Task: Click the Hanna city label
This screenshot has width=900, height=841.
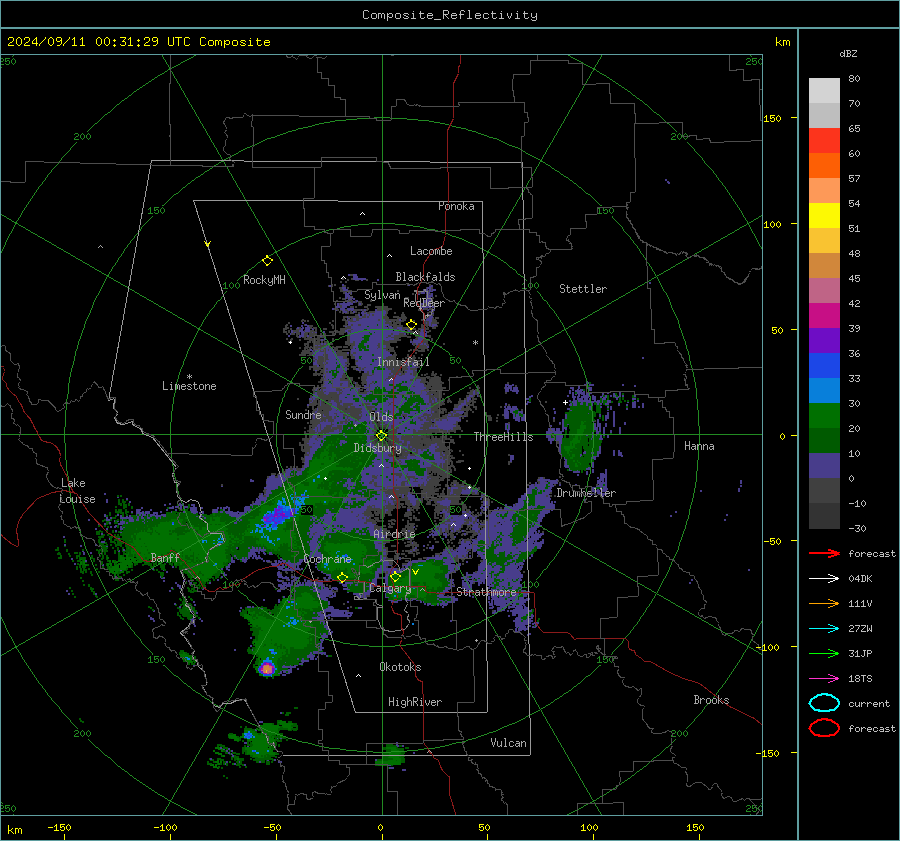Action: point(699,446)
